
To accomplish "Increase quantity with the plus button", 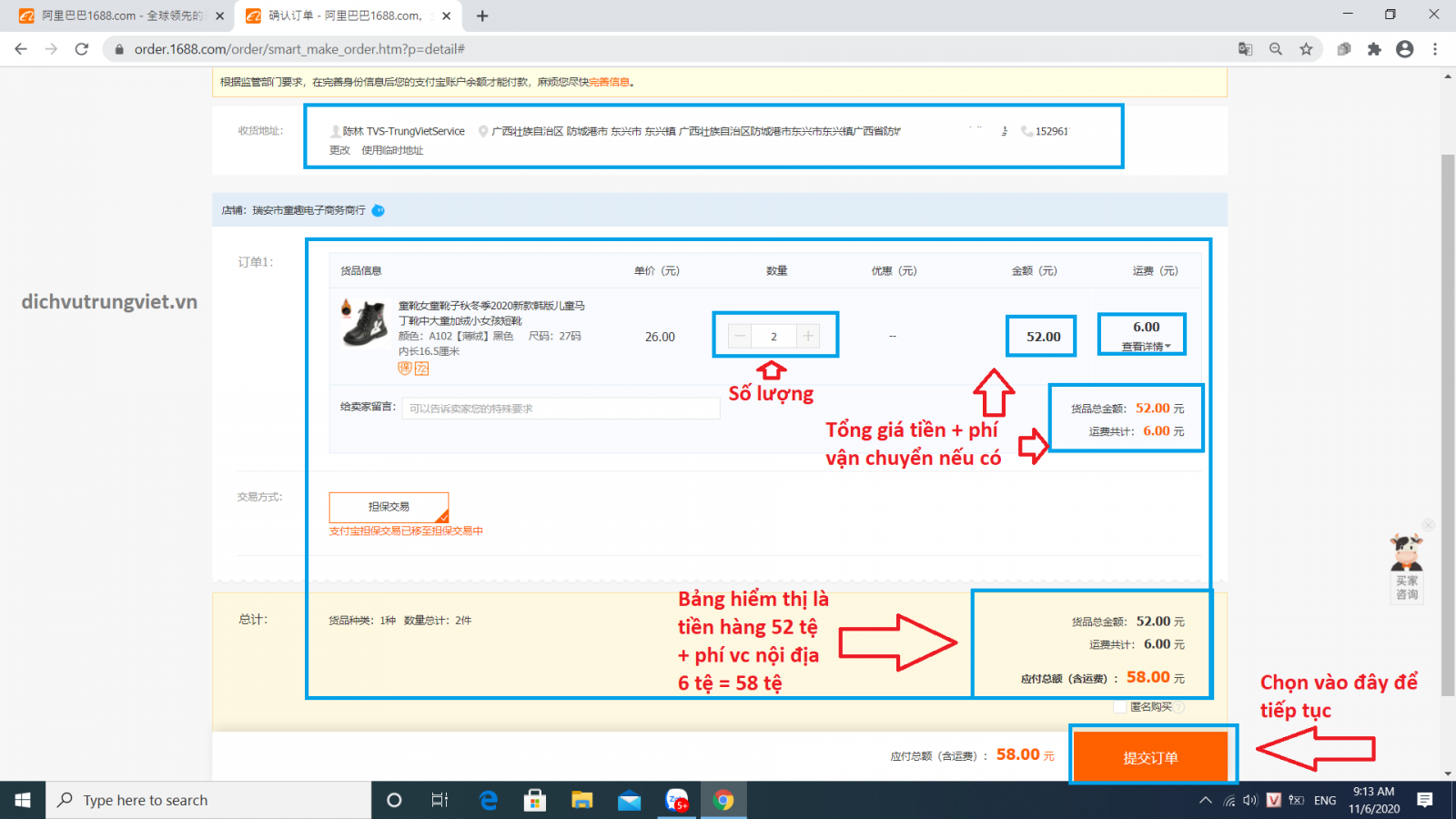I will (x=808, y=336).
